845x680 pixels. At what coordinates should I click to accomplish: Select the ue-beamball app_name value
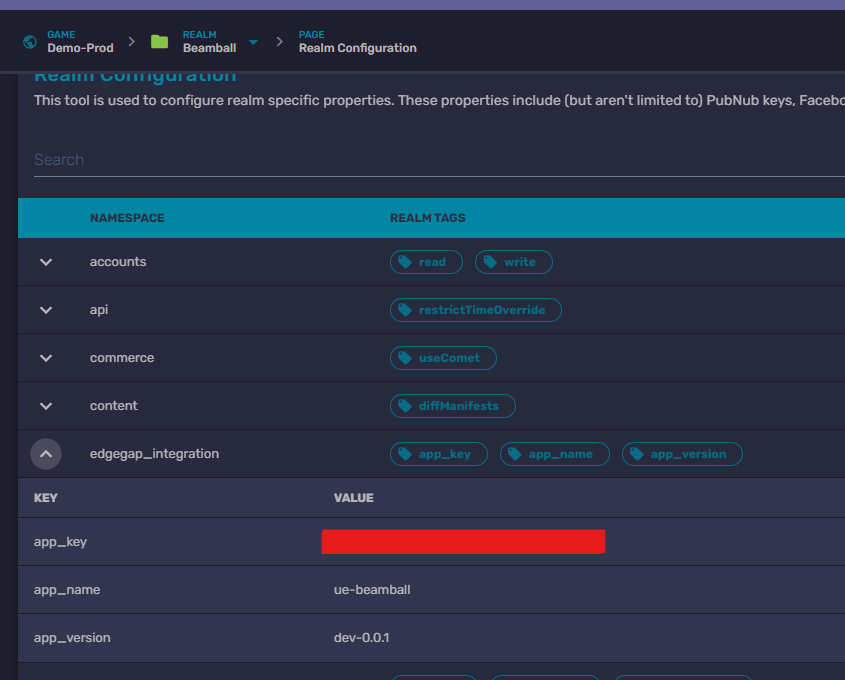pyautogui.click(x=372, y=590)
